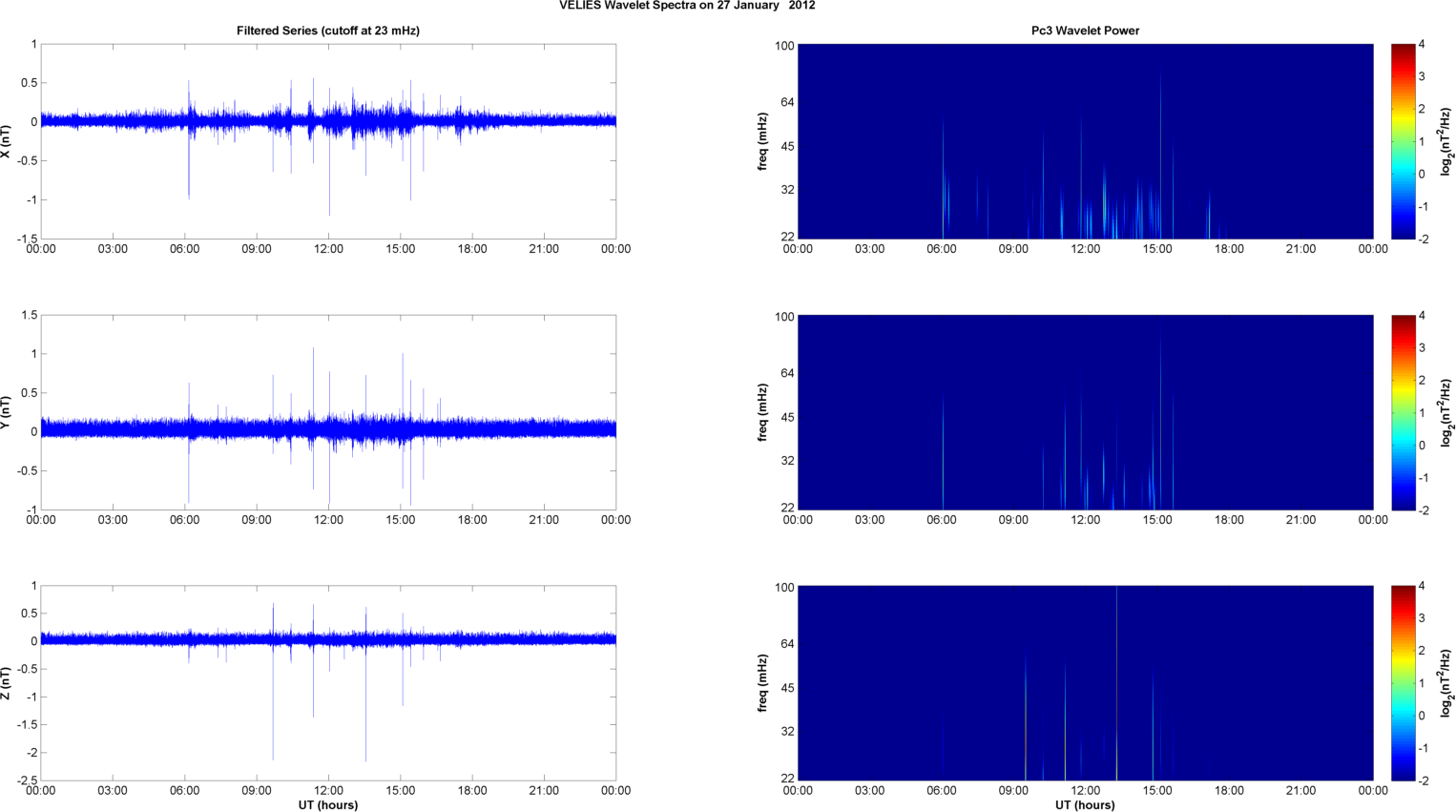Click the 12:00 tick under X series plot
Viewport: 1456px width, 812px height.
click(328, 249)
